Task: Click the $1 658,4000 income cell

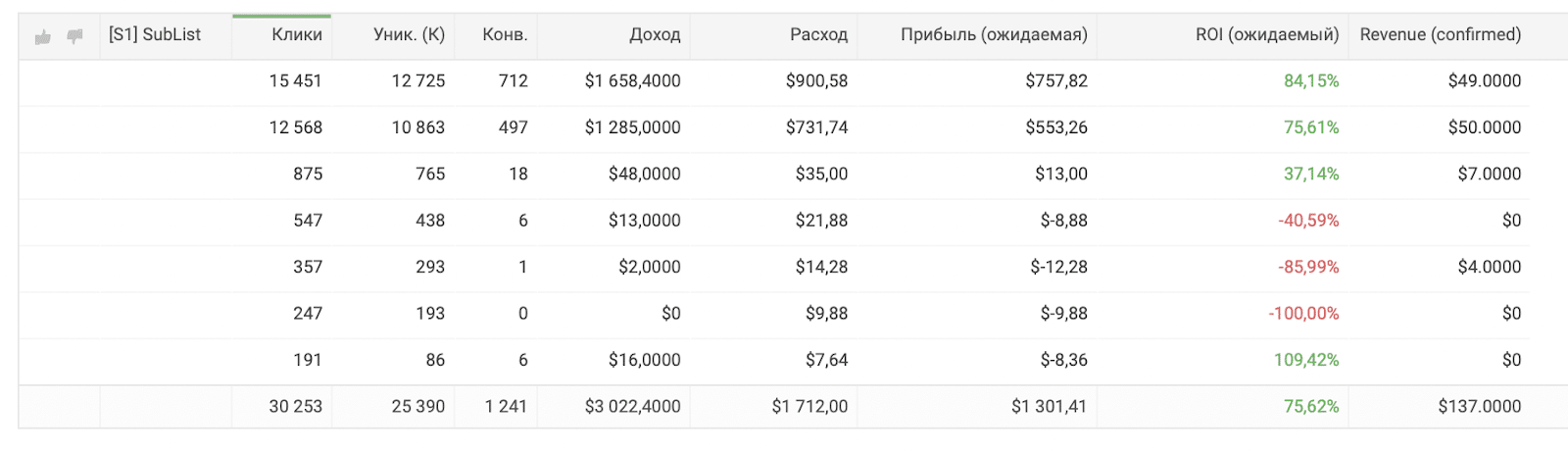Action: (632, 81)
